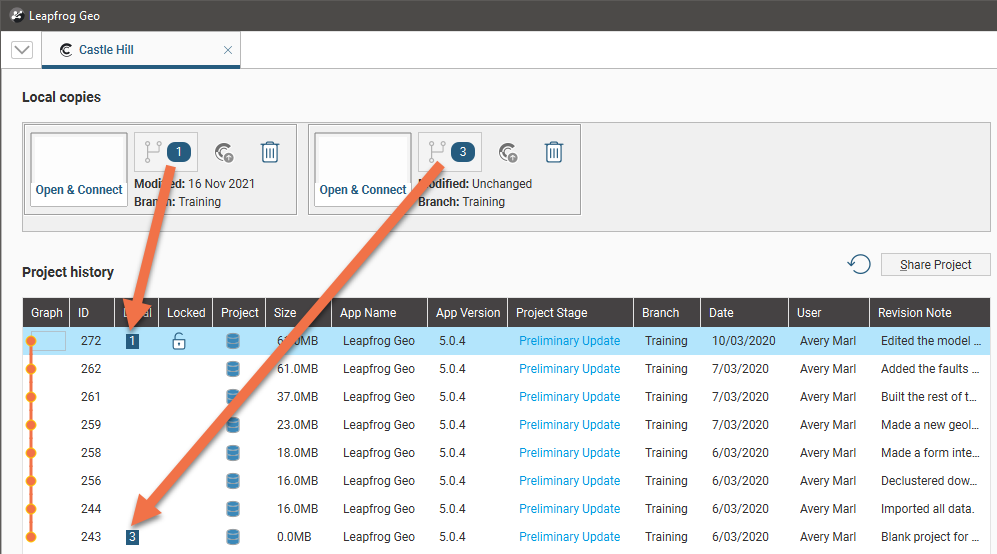Click the project database icon for revision 262
The height and width of the screenshot is (554, 997).
pyautogui.click(x=233, y=369)
